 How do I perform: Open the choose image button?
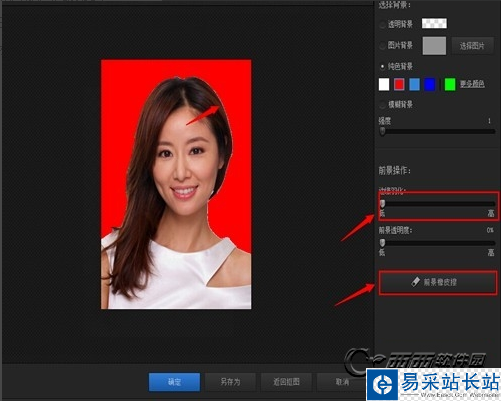pos(472,46)
